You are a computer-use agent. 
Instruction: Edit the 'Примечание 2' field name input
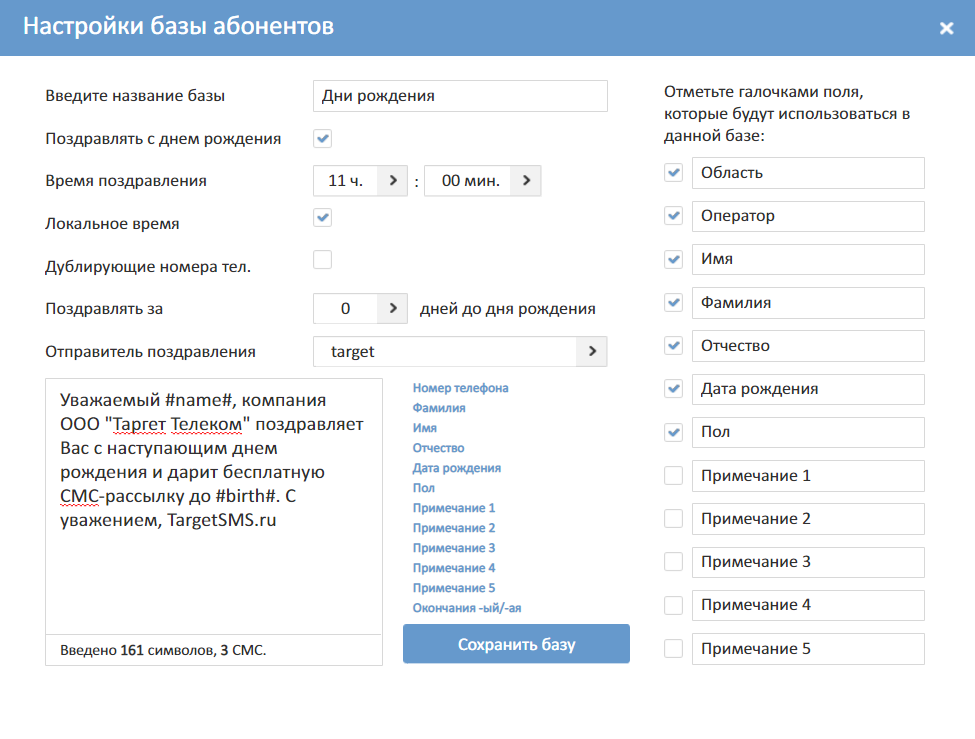coord(808,519)
